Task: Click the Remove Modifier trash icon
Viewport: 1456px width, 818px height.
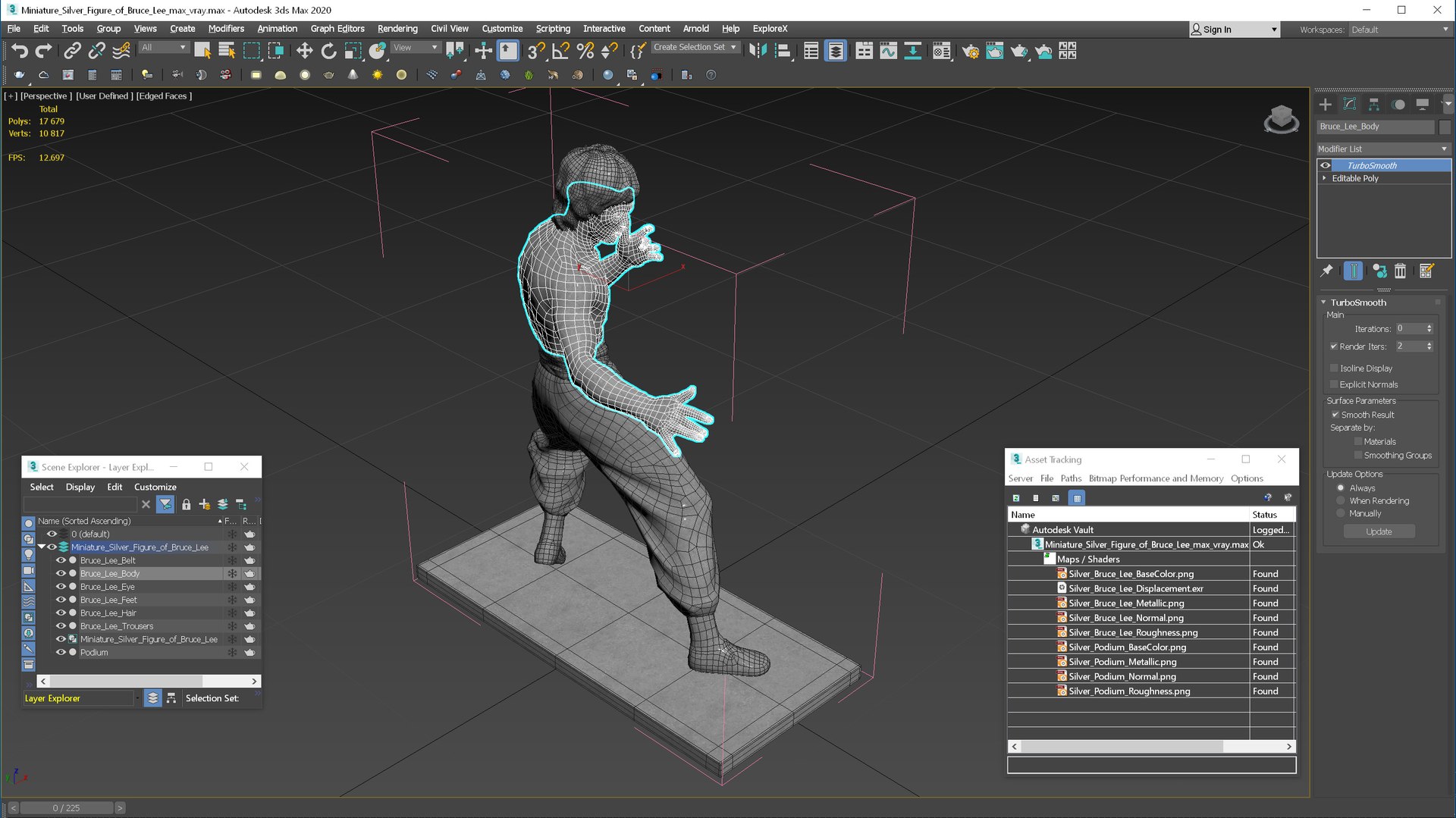Action: pos(1400,271)
